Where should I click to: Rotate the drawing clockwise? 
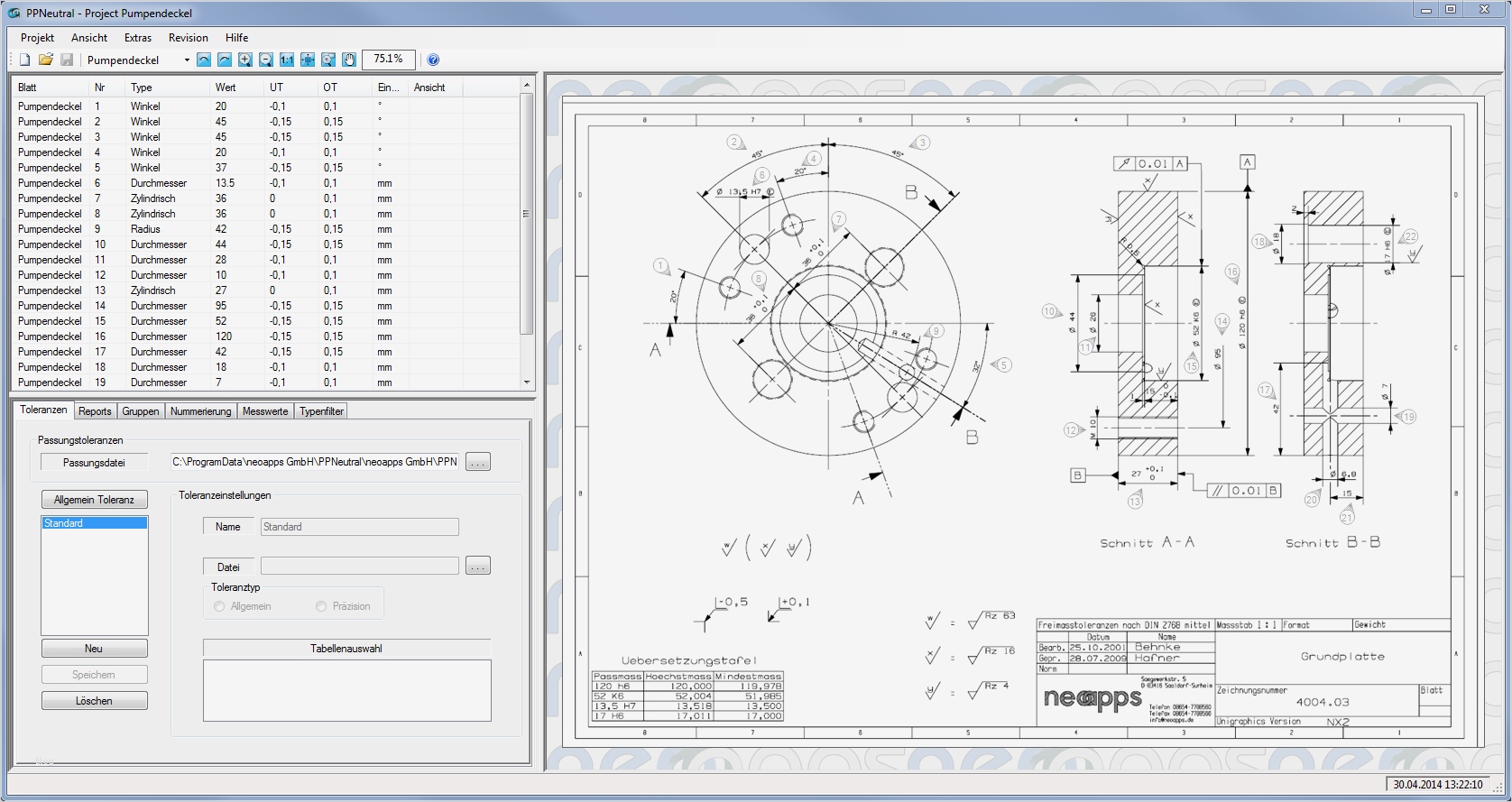(225, 60)
